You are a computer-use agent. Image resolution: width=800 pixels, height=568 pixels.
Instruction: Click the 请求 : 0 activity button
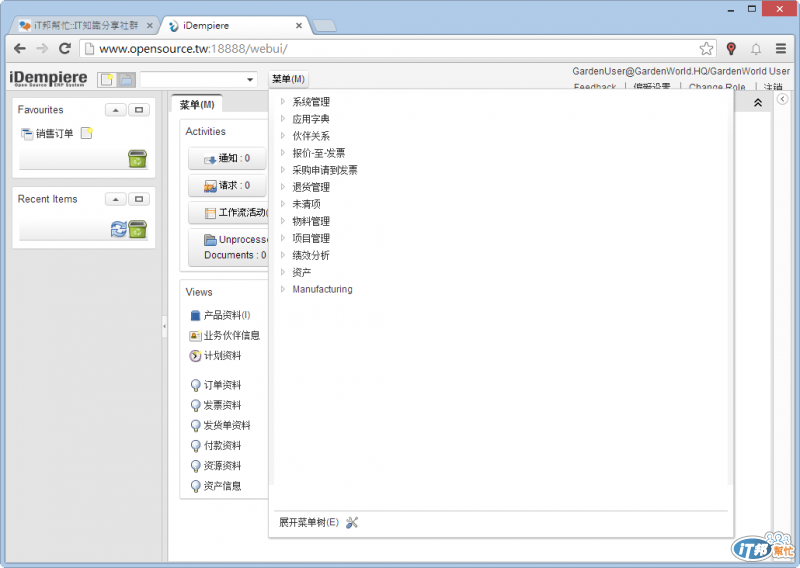[227, 186]
